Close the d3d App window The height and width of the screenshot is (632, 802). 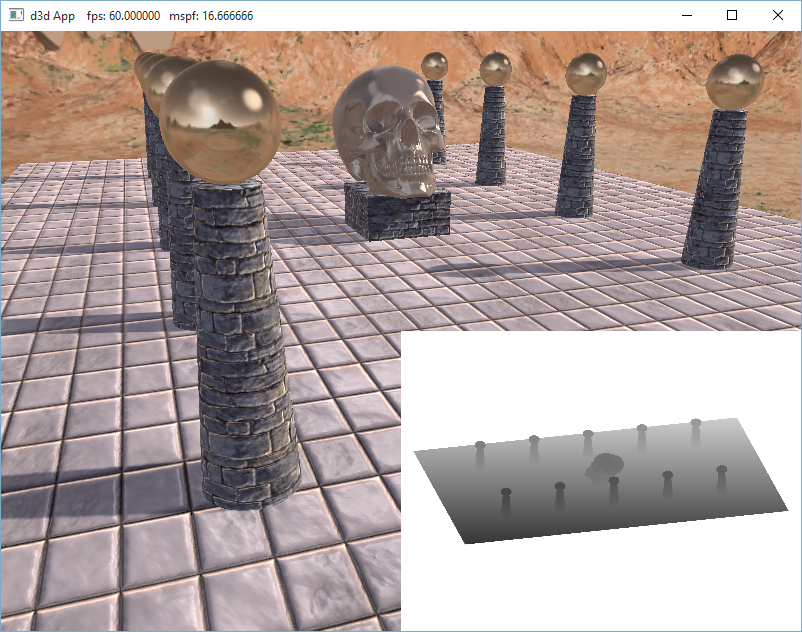pos(778,16)
